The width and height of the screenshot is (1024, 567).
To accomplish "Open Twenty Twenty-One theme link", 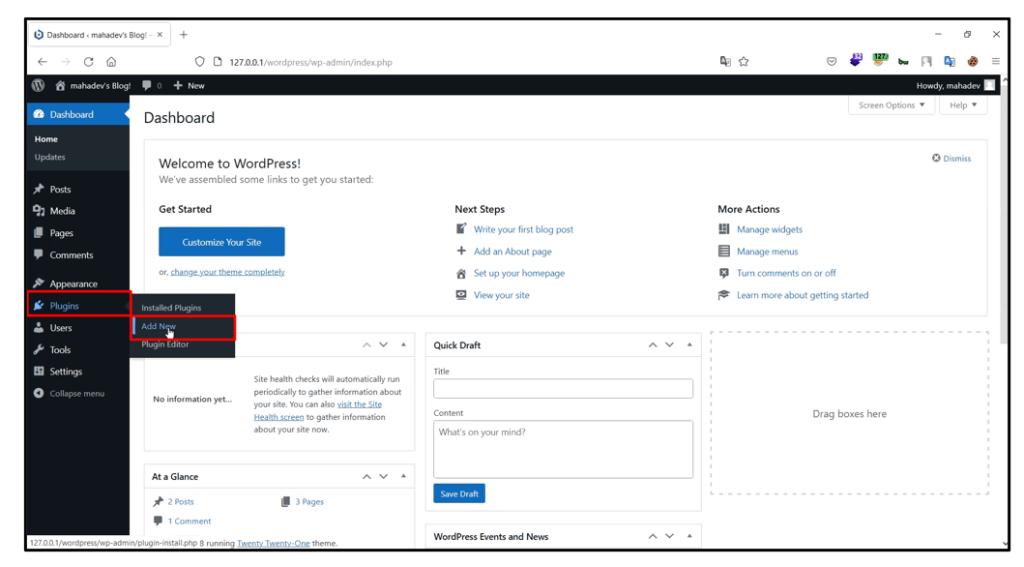I will point(273,543).
